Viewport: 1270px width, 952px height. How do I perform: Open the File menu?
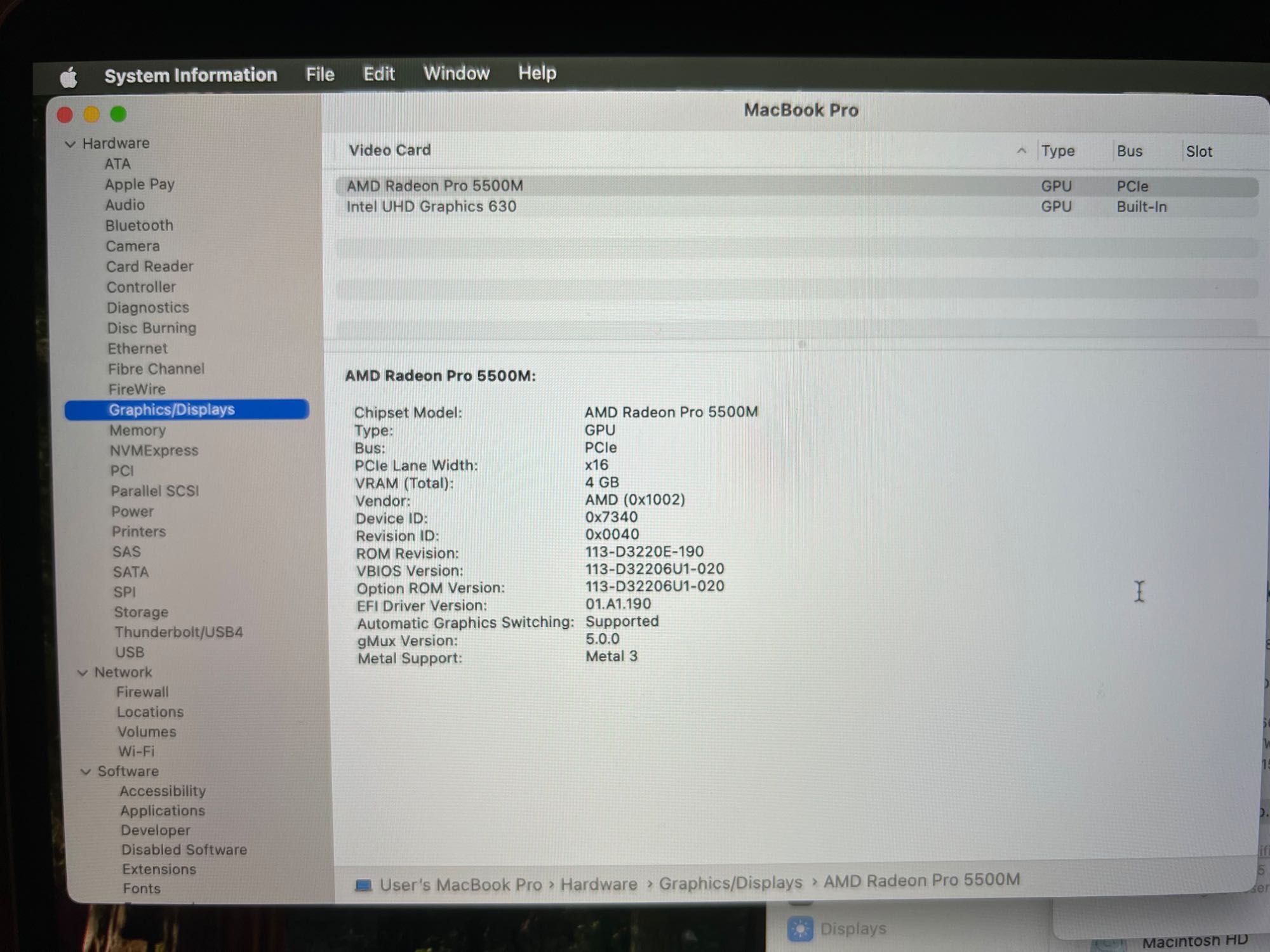point(320,74)
